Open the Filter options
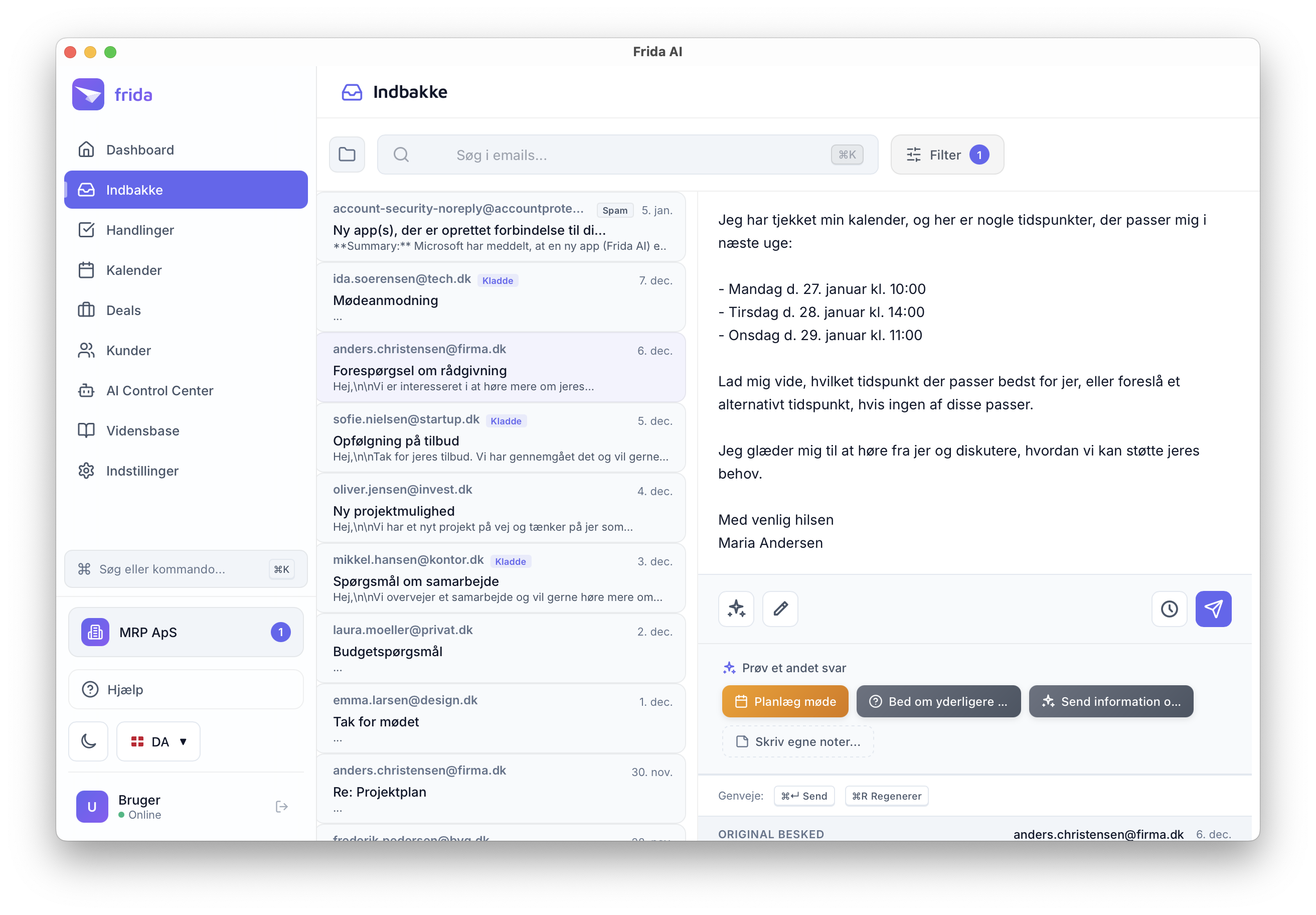1316x915 pixels. (947, 155)
